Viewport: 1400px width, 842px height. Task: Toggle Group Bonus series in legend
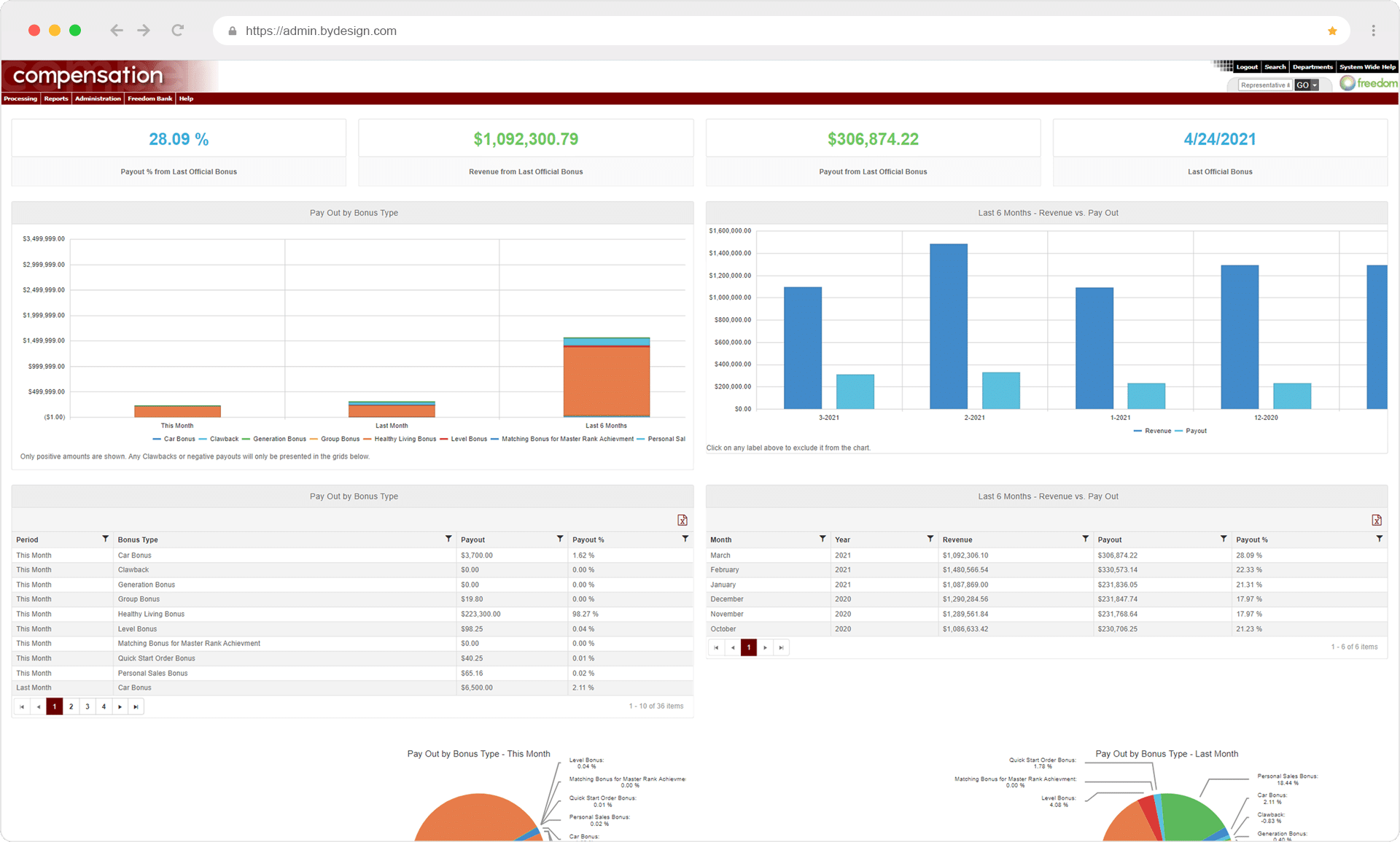click(335, 439)
